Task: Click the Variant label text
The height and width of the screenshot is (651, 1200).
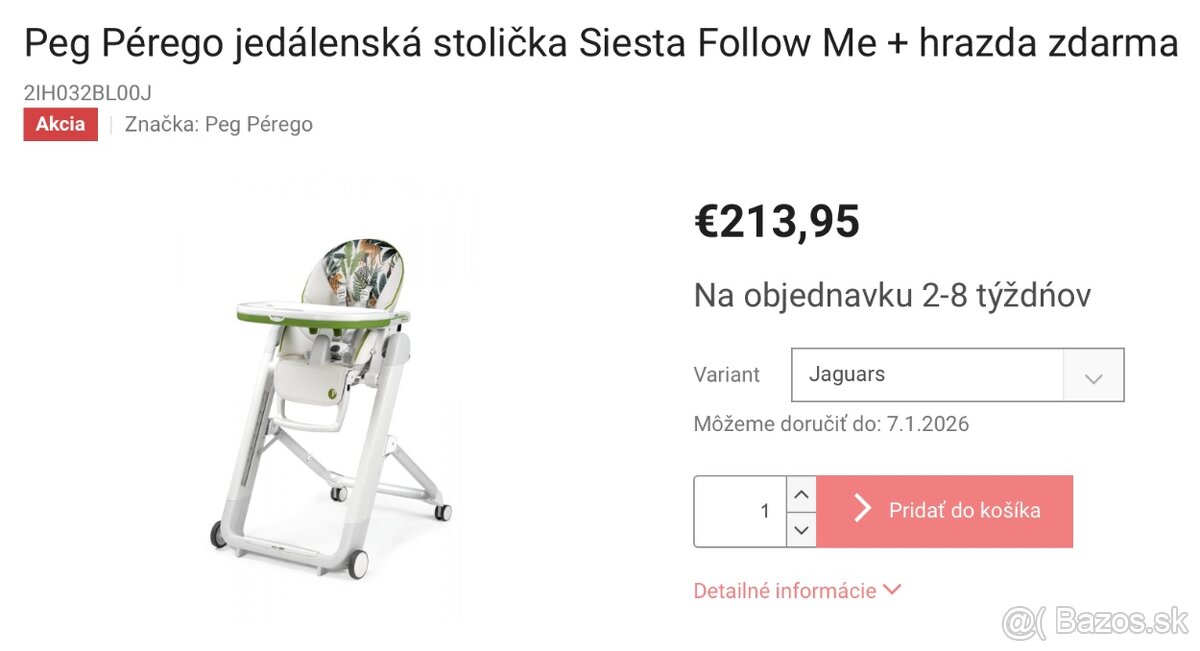Action: tap(727, 375)
